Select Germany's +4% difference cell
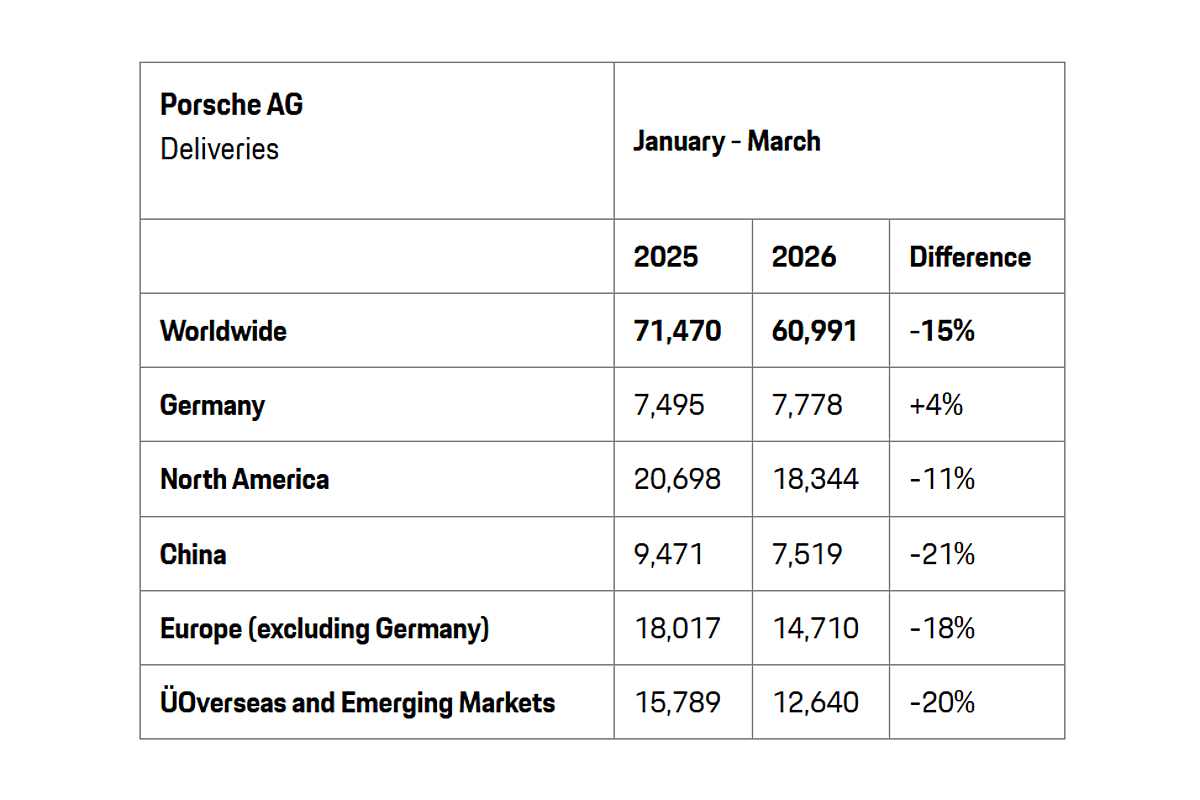The width and height of the screenshot is (1200, 800). pyautogui.click(x=936, y=405)
